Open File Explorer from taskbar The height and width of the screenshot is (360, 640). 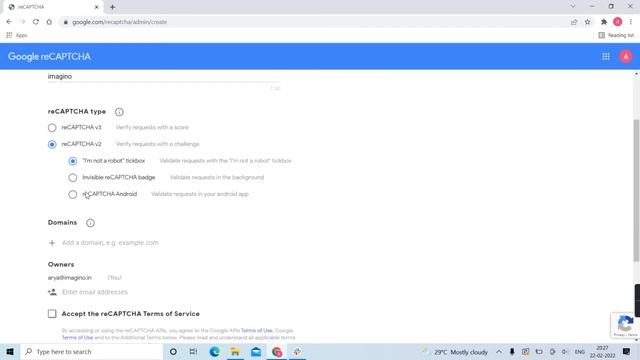tap(235, 351)
